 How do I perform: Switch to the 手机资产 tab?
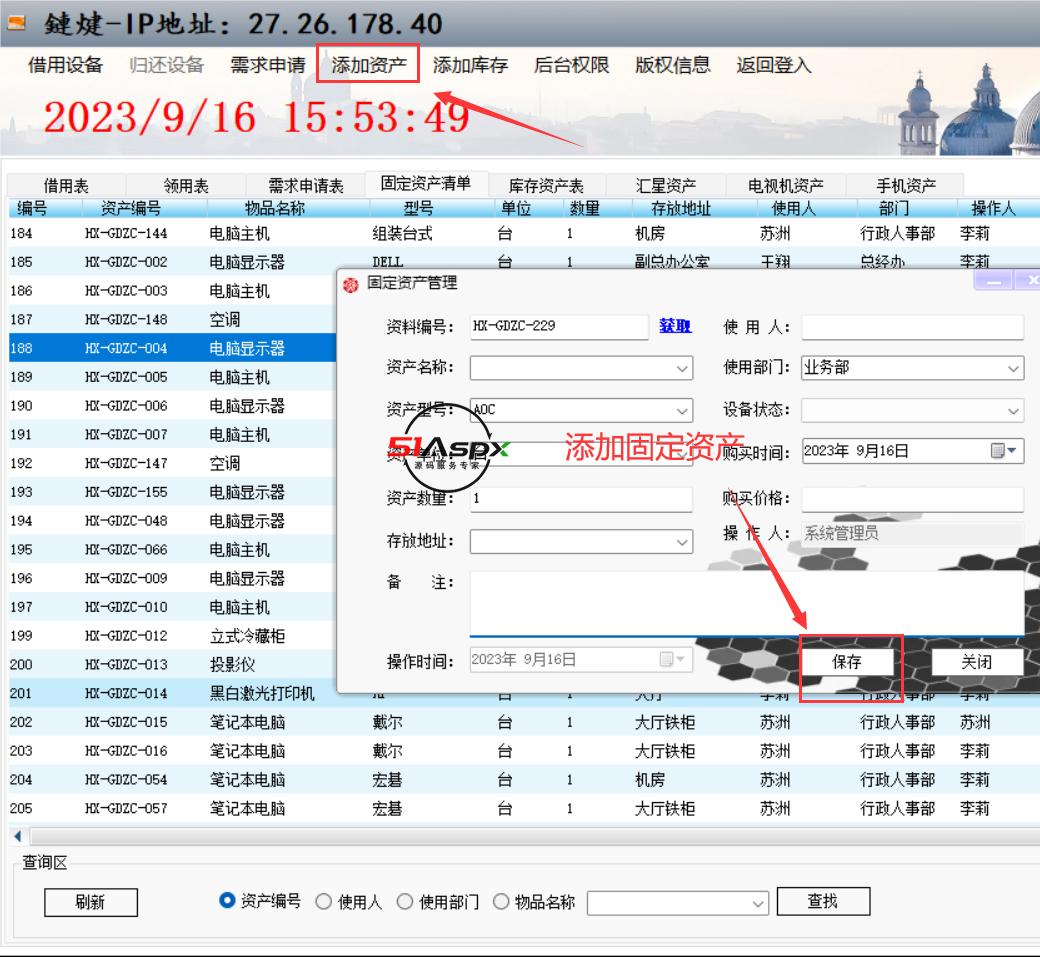(906, 184)
